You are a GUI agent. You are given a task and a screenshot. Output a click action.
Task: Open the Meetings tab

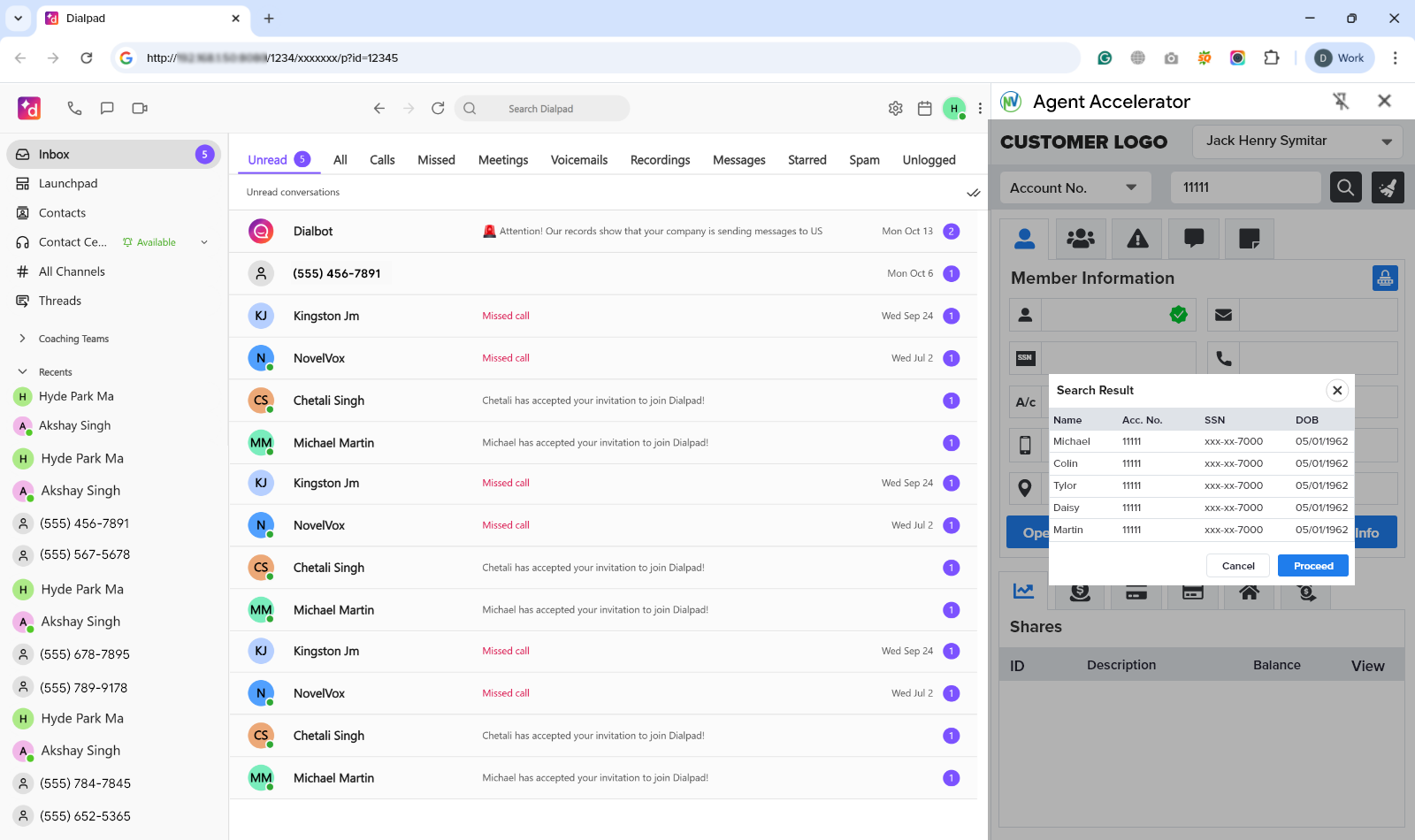[x=503, y=160]
